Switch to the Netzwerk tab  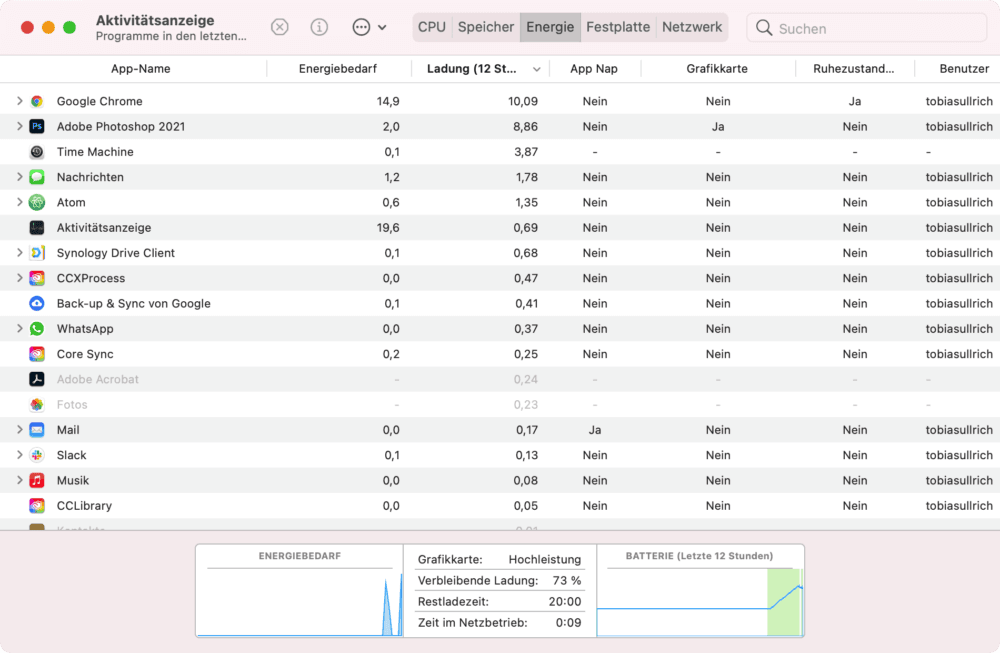click(692, 27)
